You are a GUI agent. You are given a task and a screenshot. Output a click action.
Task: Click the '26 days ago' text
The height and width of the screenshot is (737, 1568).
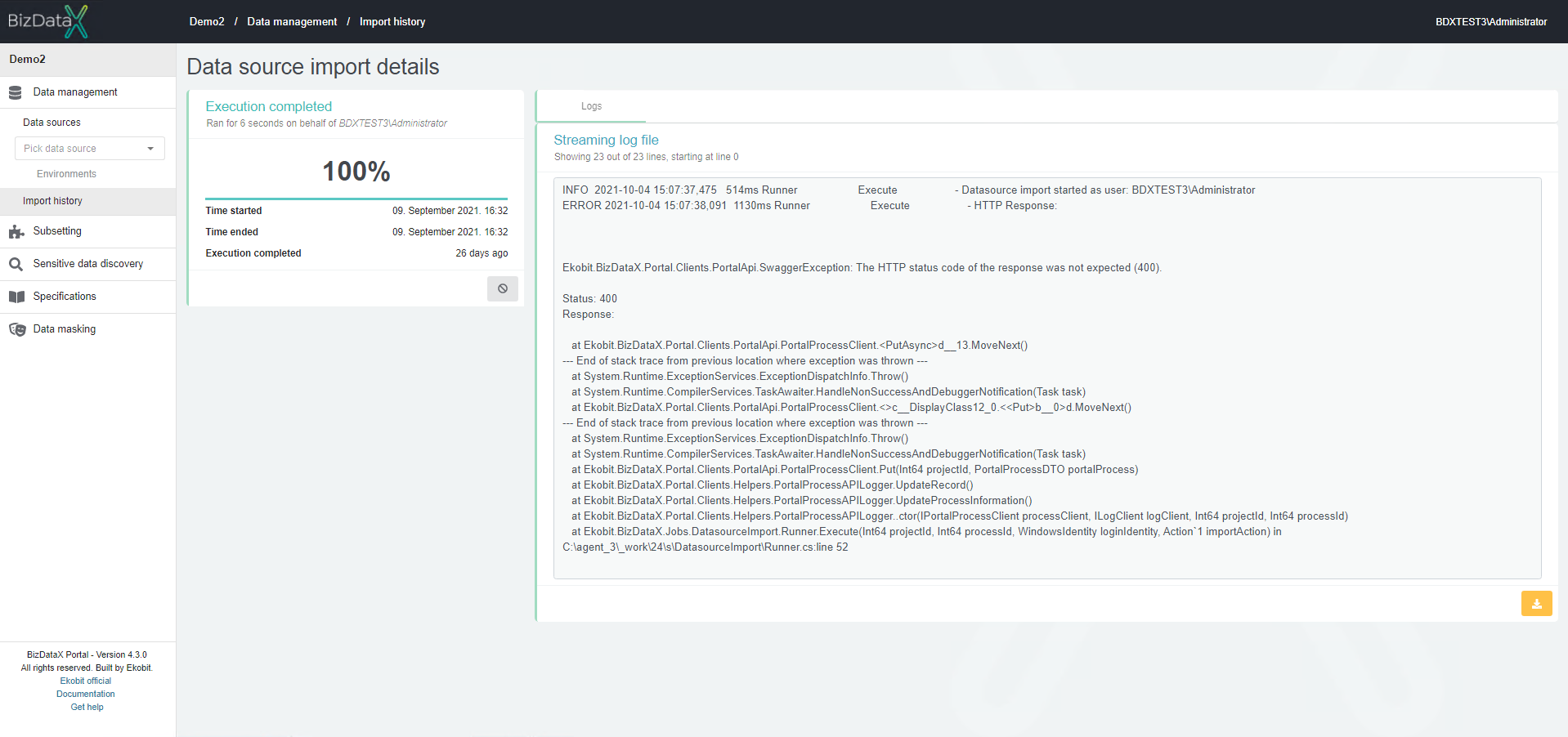[482, 253]
